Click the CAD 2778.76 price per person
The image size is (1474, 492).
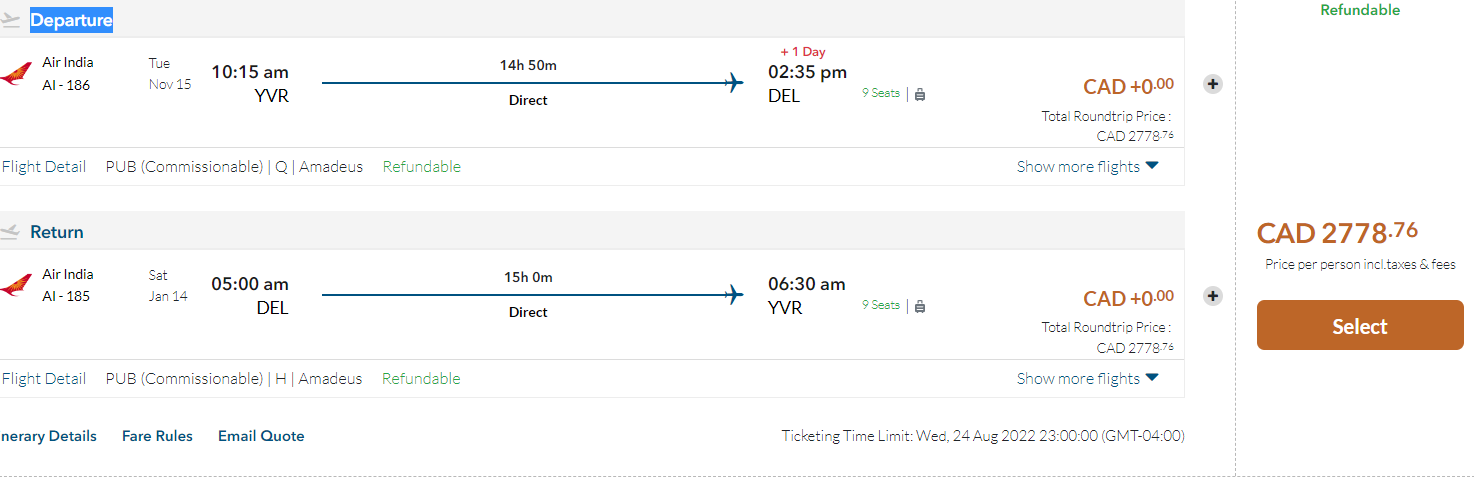pos(1337,233)
